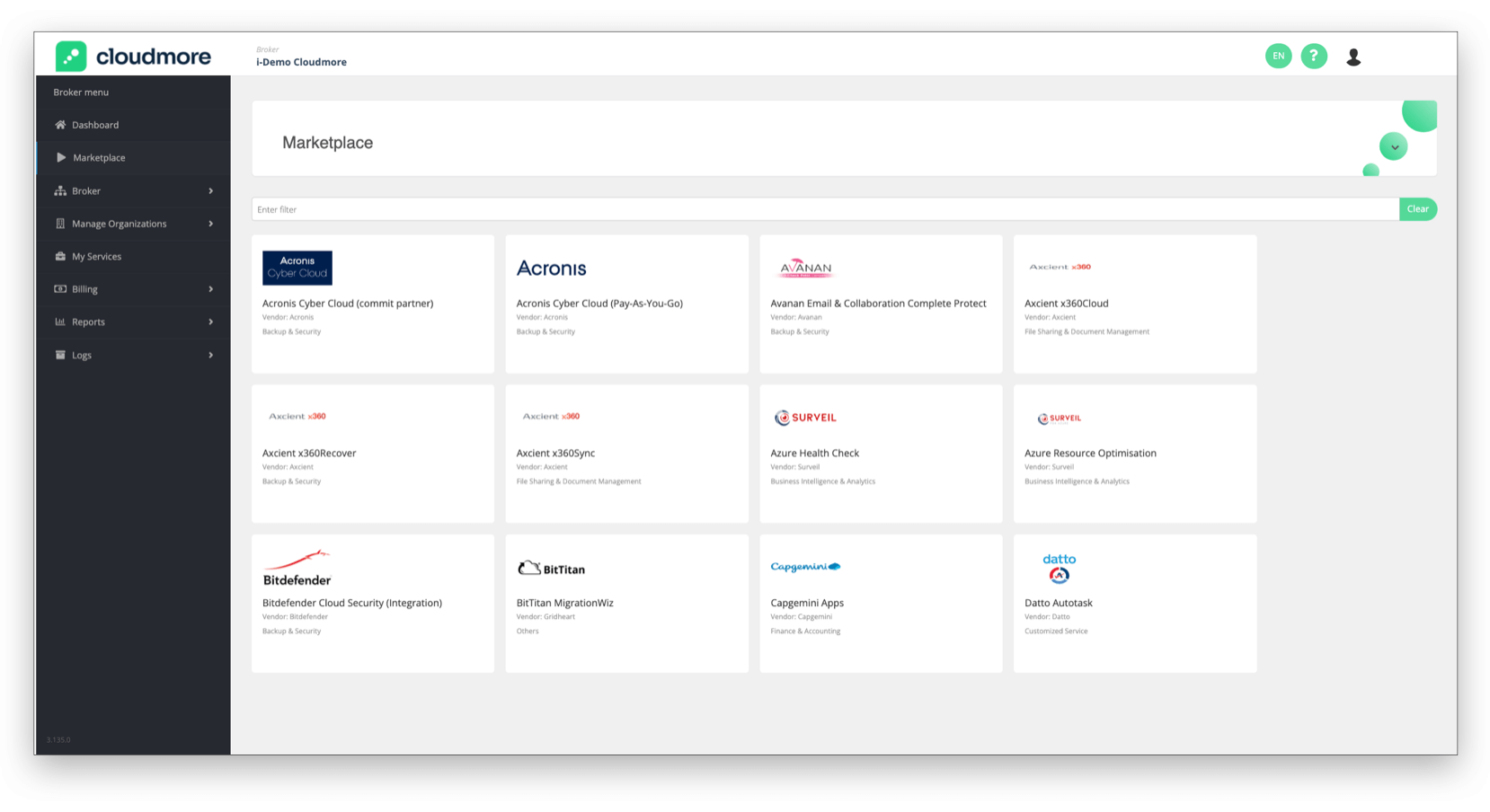Open the help question mark icon
Viewport: 1490px width, 812px height.
pos(1314,56)
